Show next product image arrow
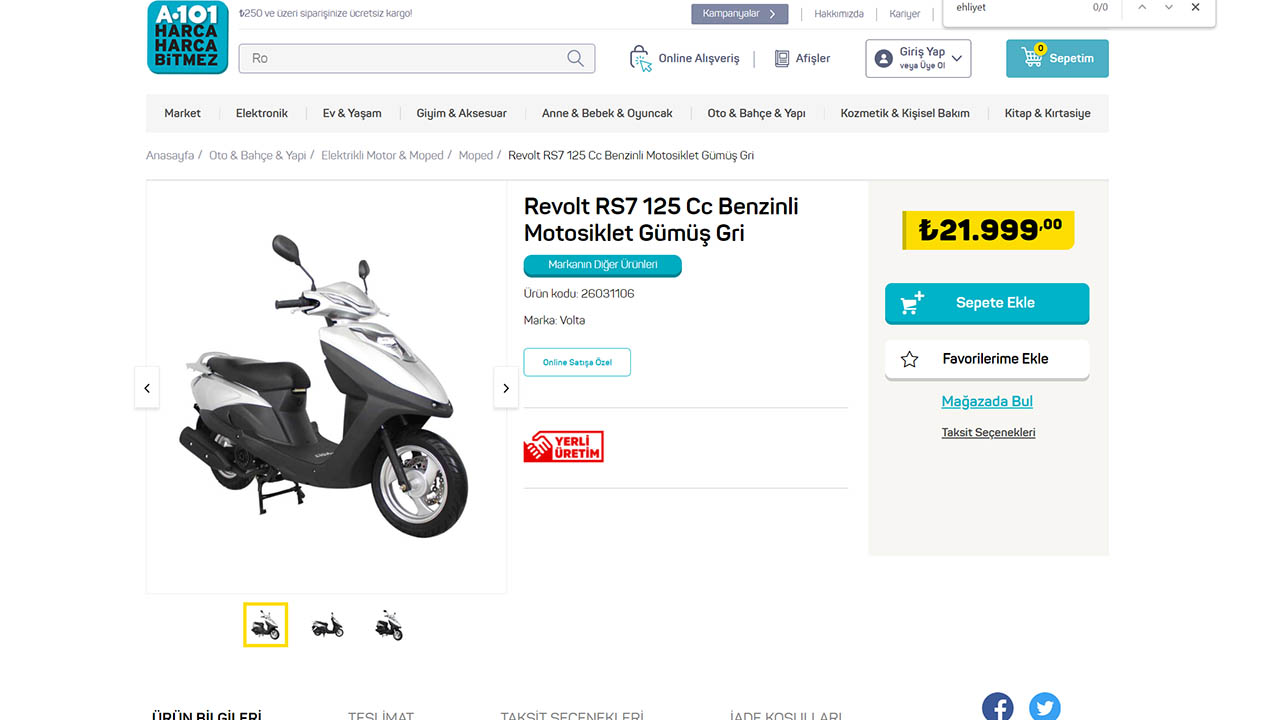Image resolution: width=1280 pixels, height=720 pixels. pos(506,388)
